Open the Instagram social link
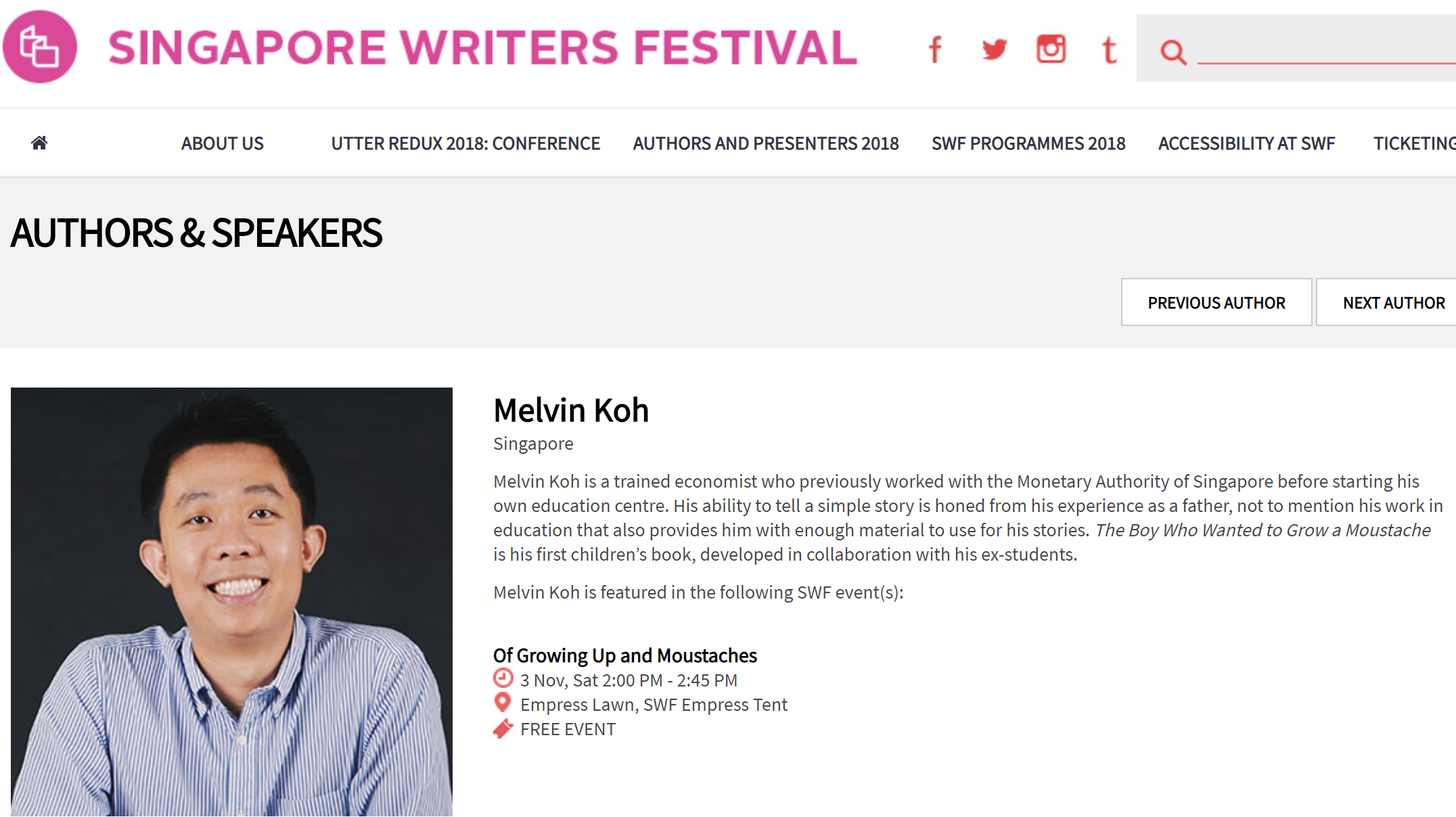1456x817 pixels. point(1051,49)
